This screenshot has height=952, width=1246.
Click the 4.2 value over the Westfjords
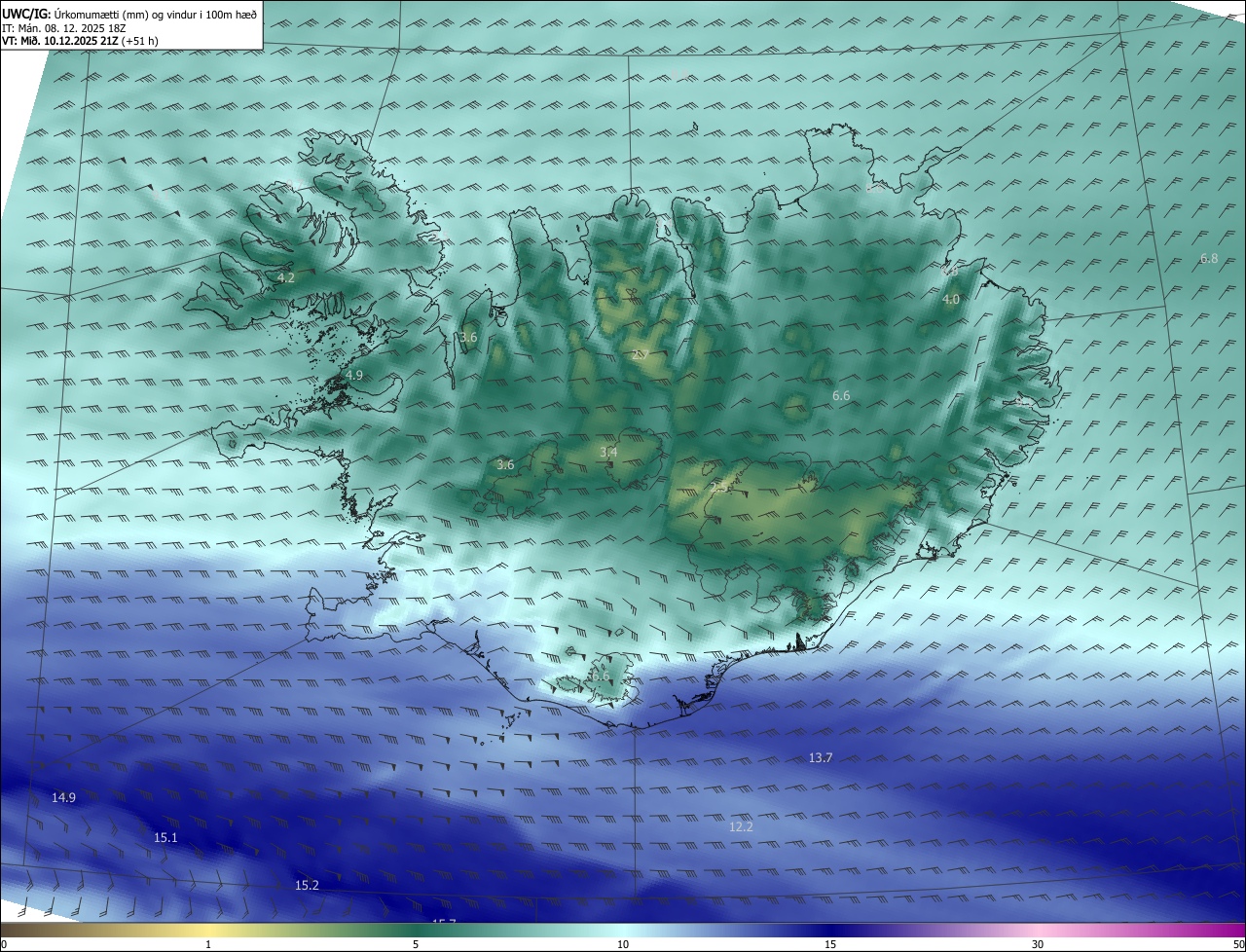(x=286, y=277)
